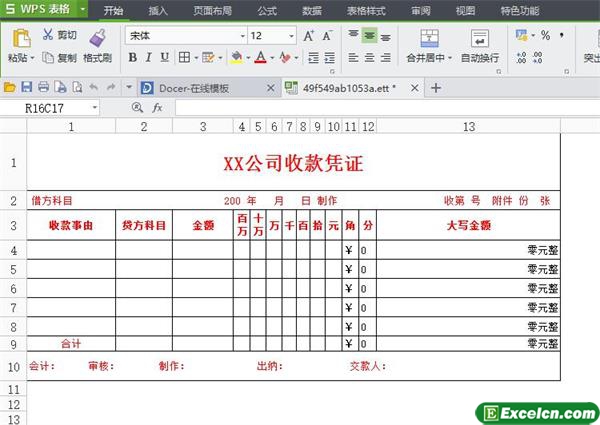Click the cell borders icon
The height and width of the screenshot is (425, 600).
click(184, 58)
